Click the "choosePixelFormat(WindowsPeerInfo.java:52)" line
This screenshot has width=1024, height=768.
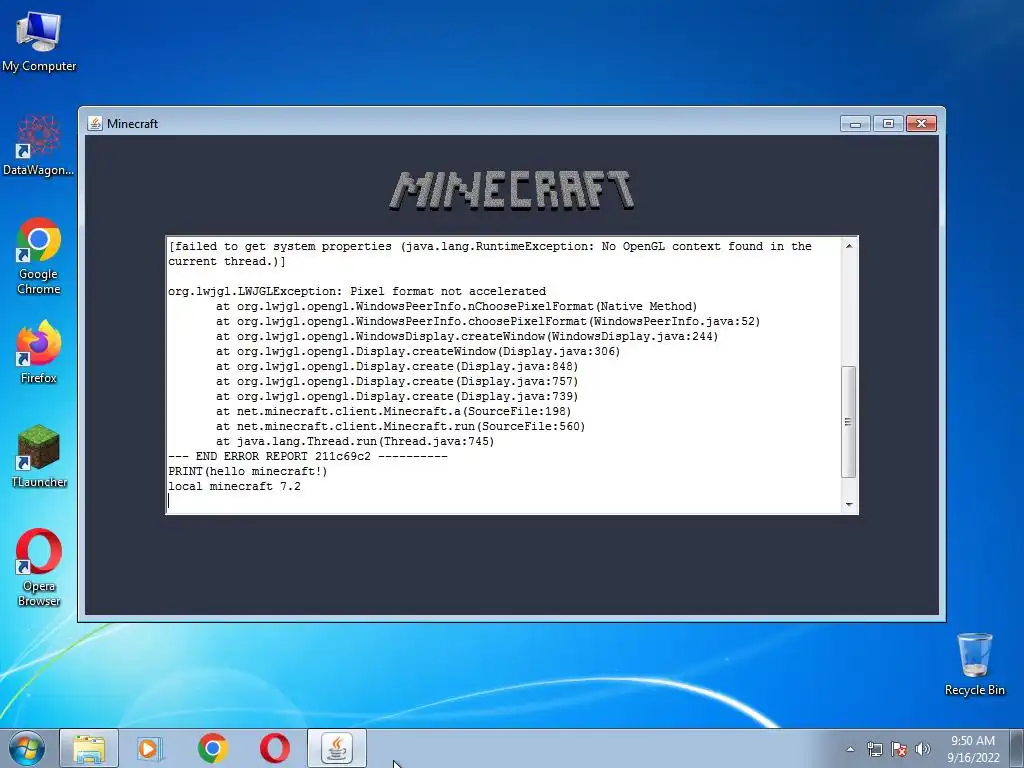point(488,321)
